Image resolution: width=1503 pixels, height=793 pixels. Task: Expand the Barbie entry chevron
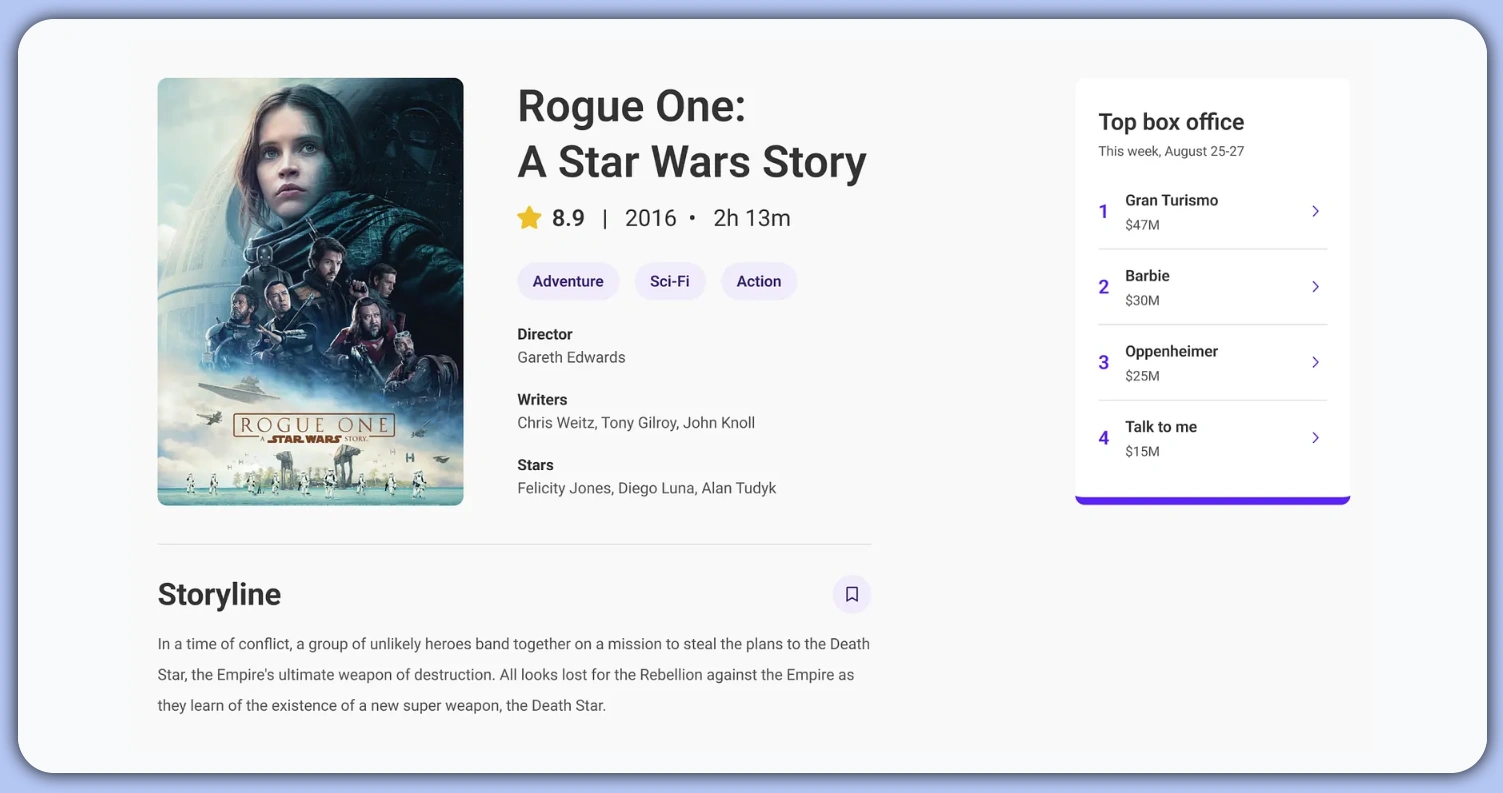tap(1315, 287)
